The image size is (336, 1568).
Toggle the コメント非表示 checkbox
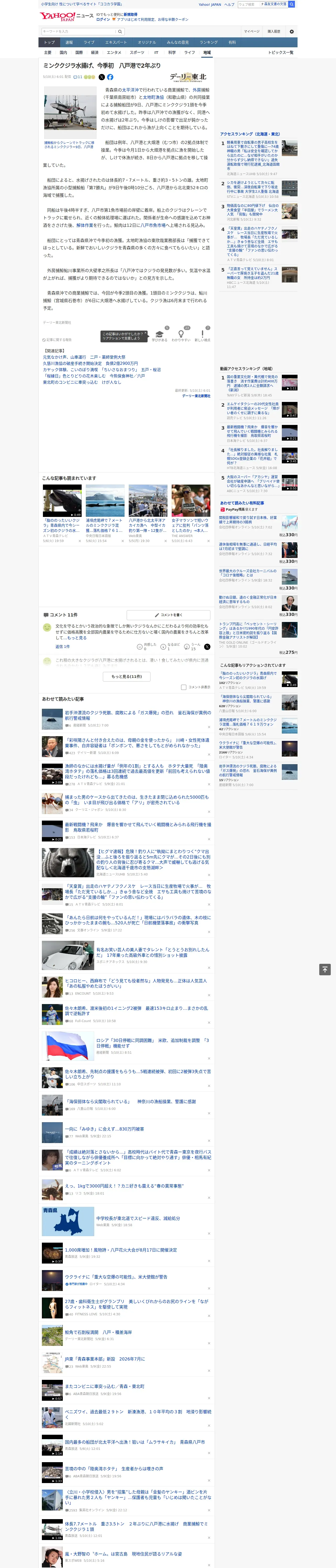183,687
